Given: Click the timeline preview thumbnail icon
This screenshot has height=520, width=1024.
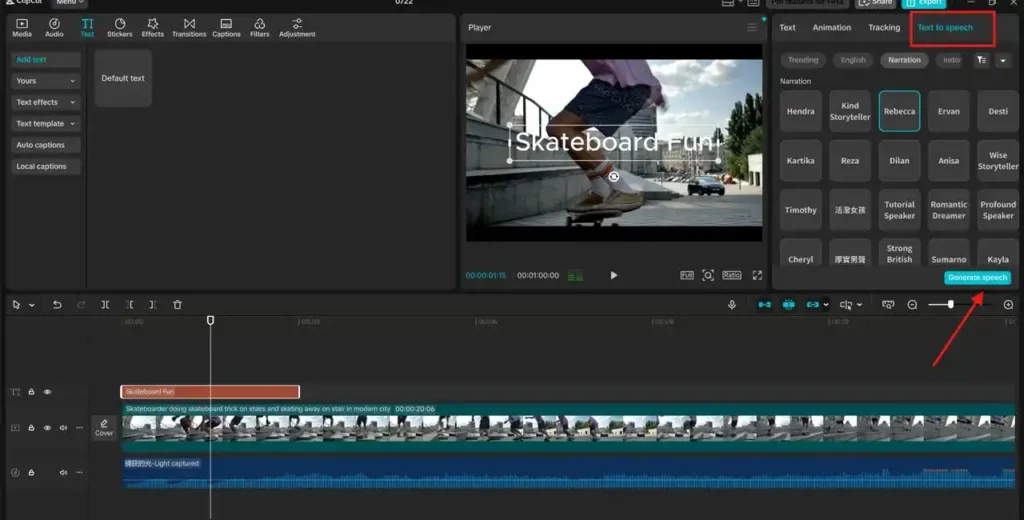Looking at the screenshot, I should (888, 304).
